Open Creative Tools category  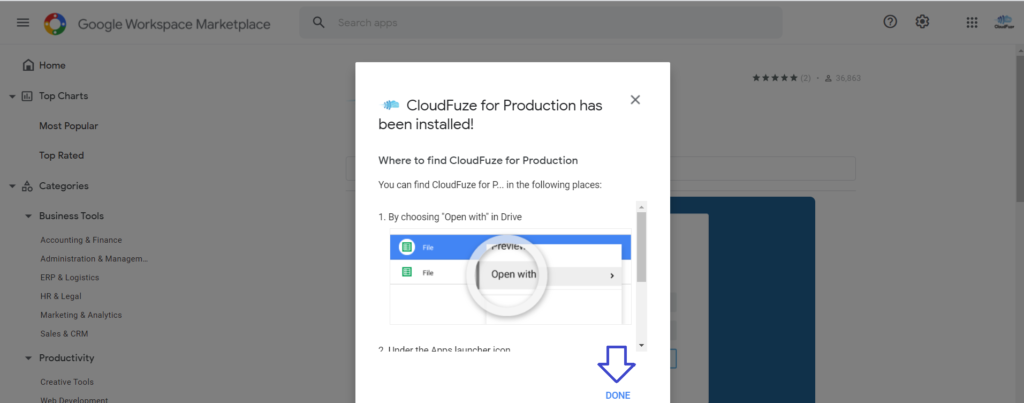(x=67, y=382)
